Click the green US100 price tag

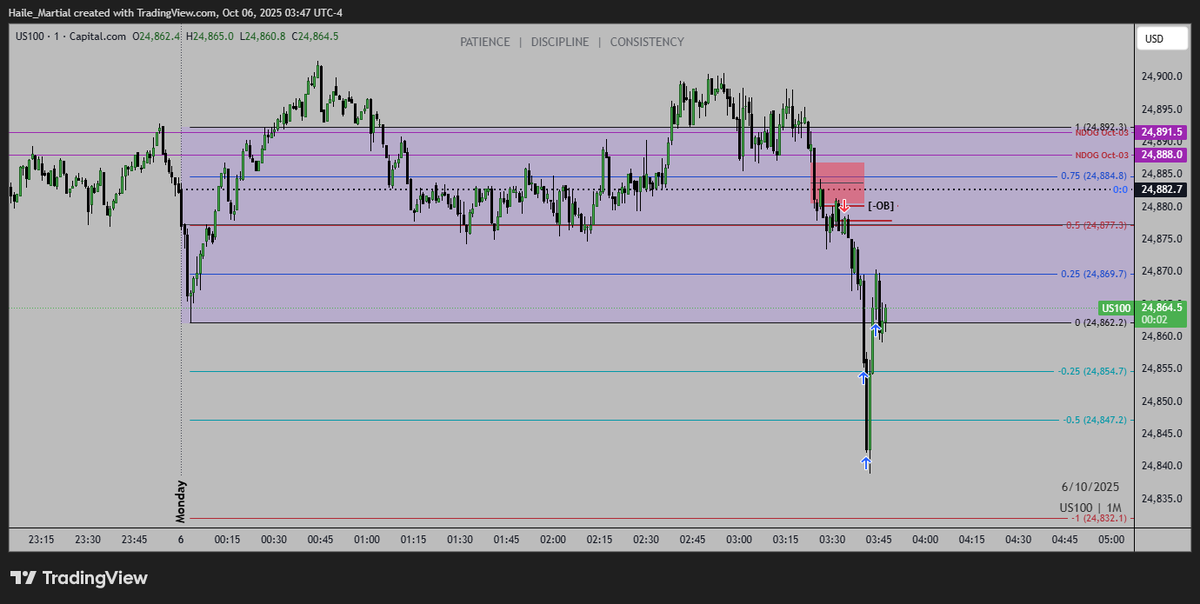(x=1115, y=308)
